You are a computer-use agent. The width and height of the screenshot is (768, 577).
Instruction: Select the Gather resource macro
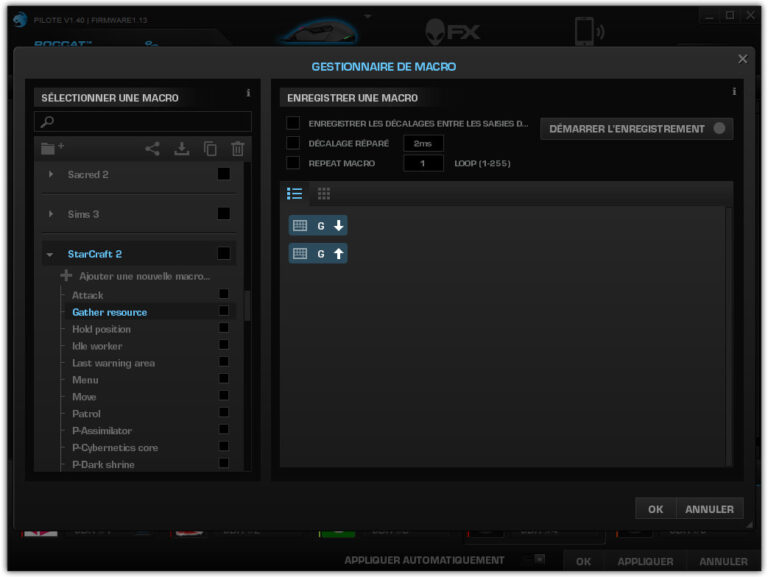[x=110, y=312]
